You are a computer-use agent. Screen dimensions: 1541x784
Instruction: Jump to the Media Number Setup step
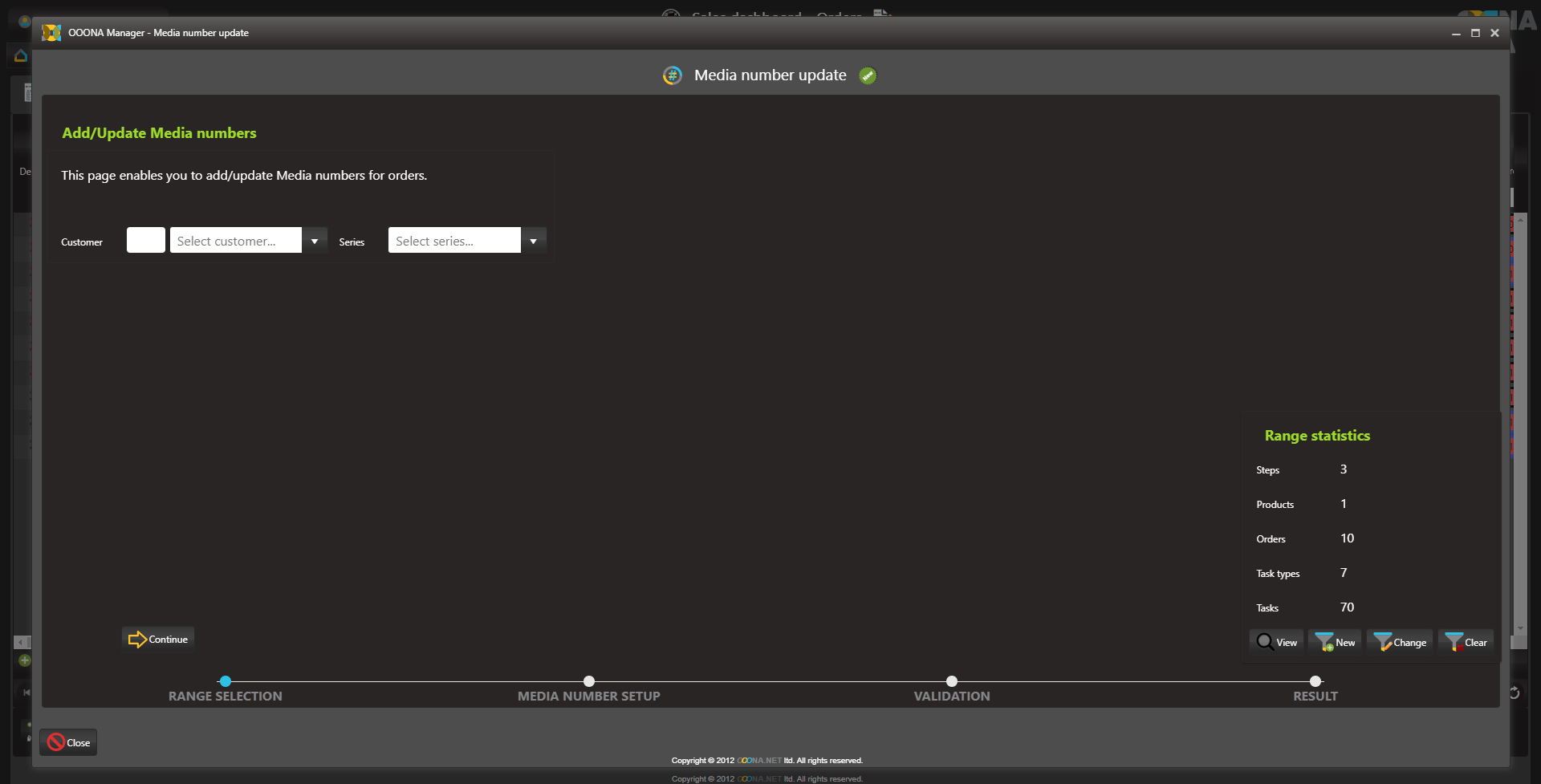point(589,681)
